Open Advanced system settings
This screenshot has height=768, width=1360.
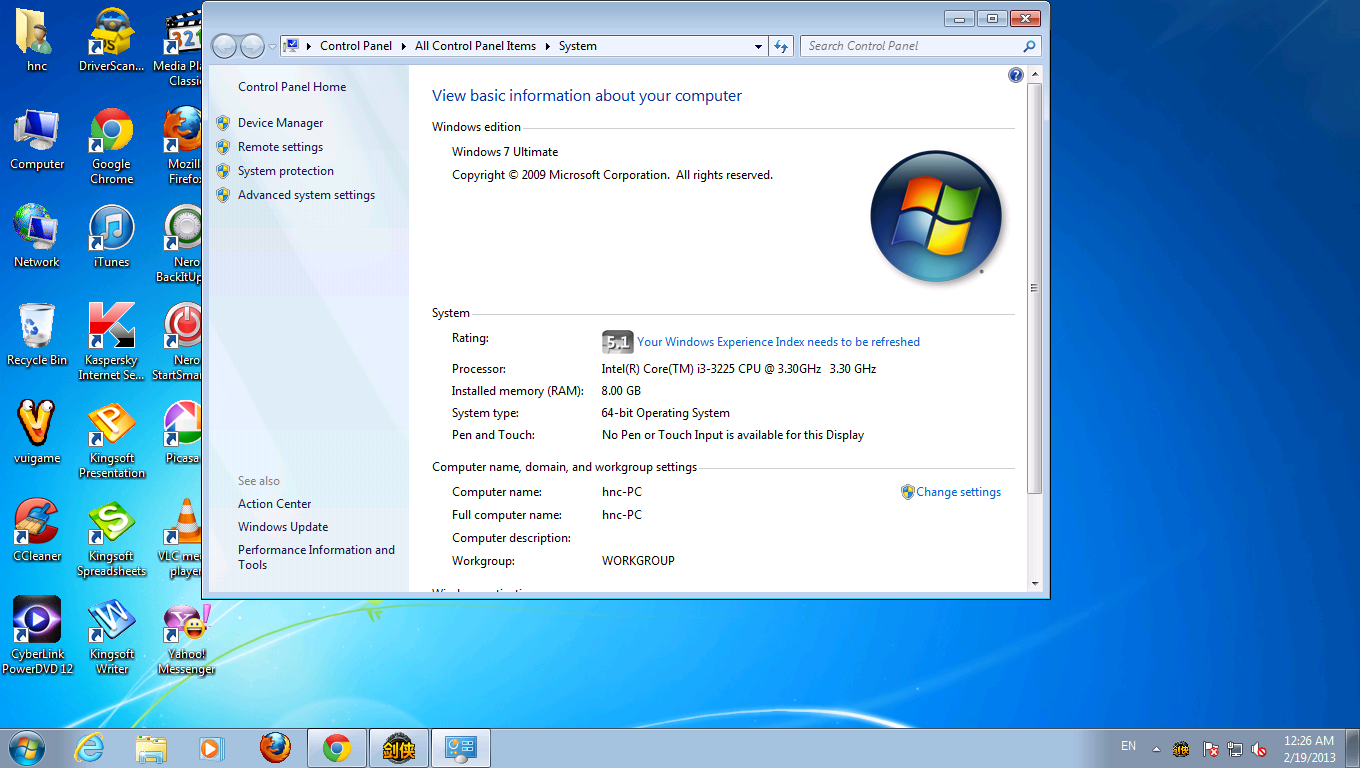[306, 195]
